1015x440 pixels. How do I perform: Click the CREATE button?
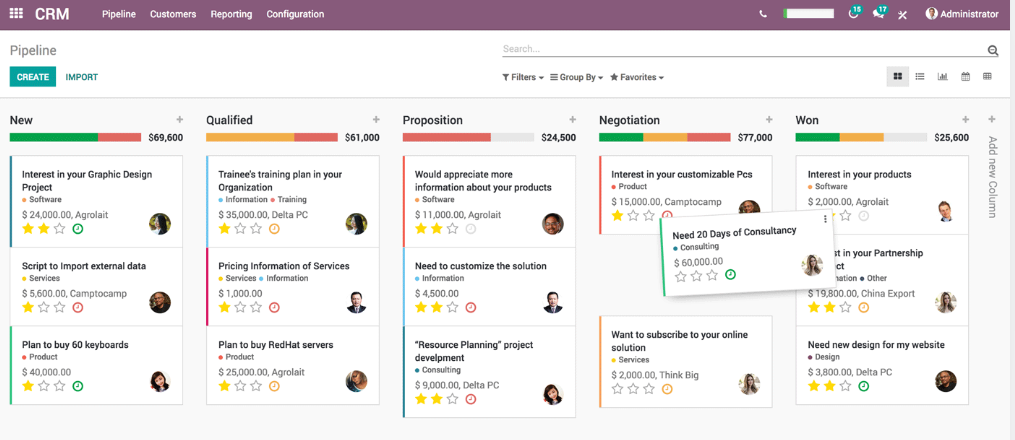click(x=33, y=77)
